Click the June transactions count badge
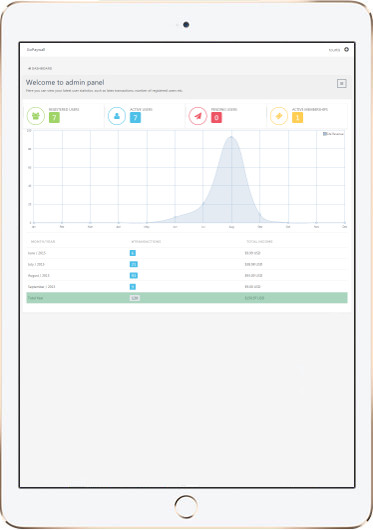The height and width of the screenshot is (530, 373). click(x=133, y=253)
